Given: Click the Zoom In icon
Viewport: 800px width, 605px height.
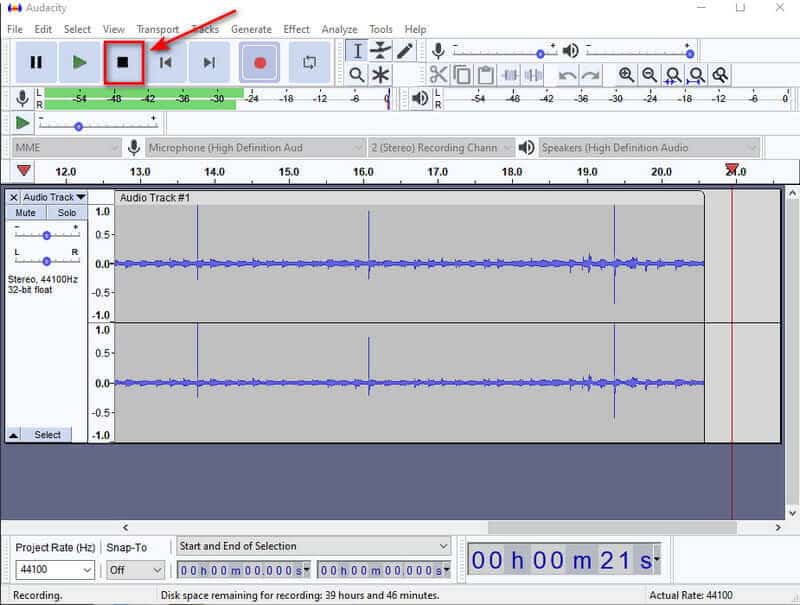Looking at the screenshot, I should tap(626, 75).
